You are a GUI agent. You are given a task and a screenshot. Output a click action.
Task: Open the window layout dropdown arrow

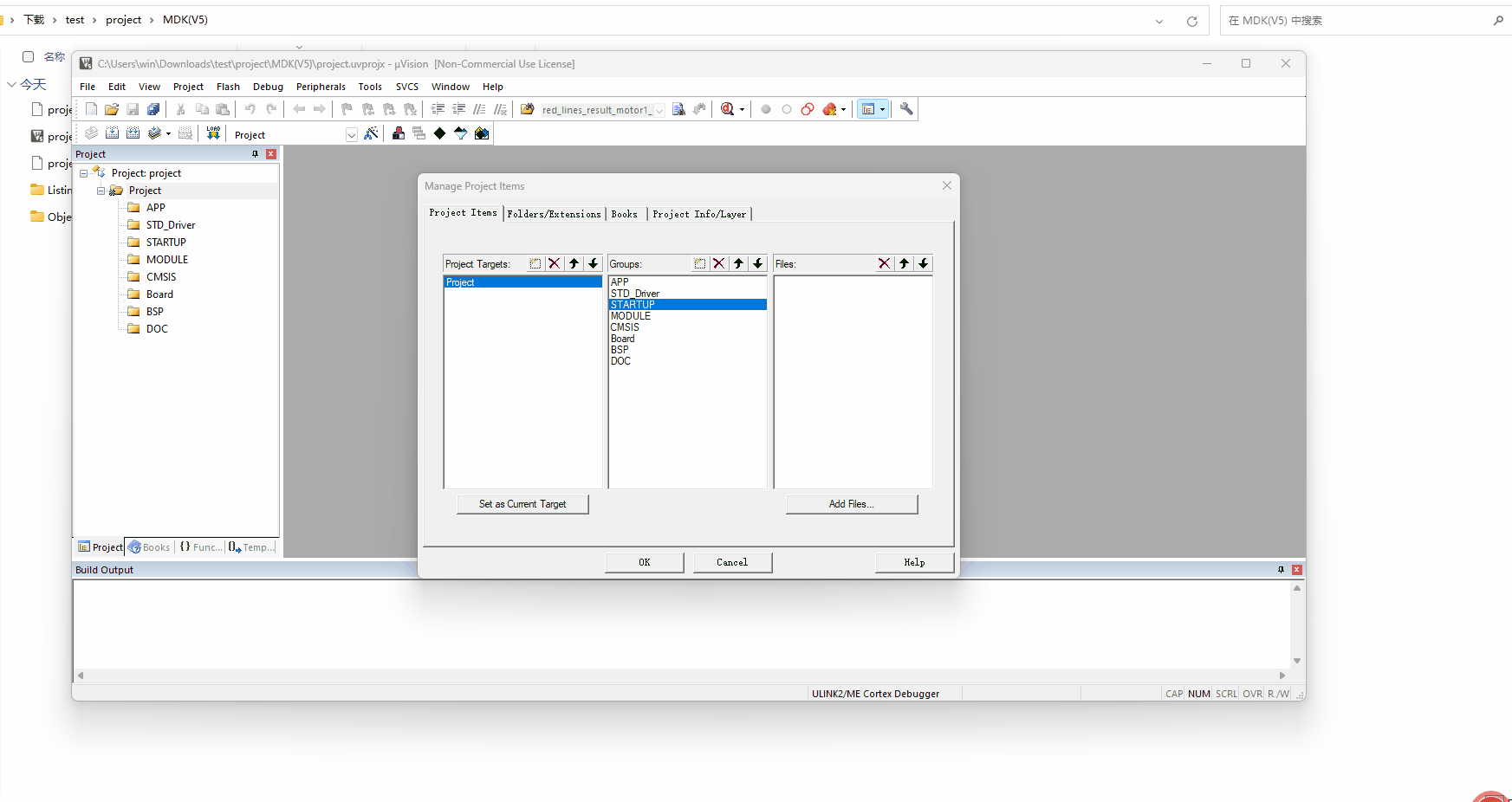[882, 109]
